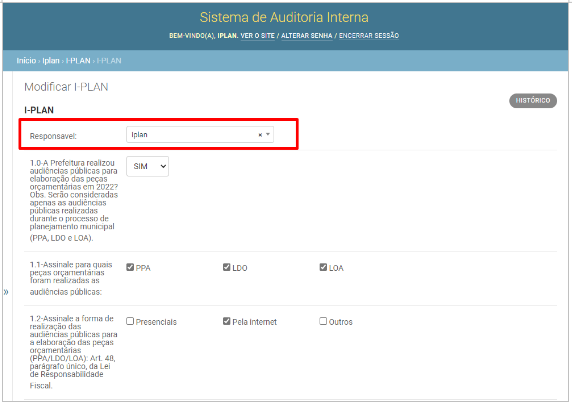Click ENCERRAR SESSÃO to log out
This screenshot has width=572, height=404.
click(x=369, y=36)
